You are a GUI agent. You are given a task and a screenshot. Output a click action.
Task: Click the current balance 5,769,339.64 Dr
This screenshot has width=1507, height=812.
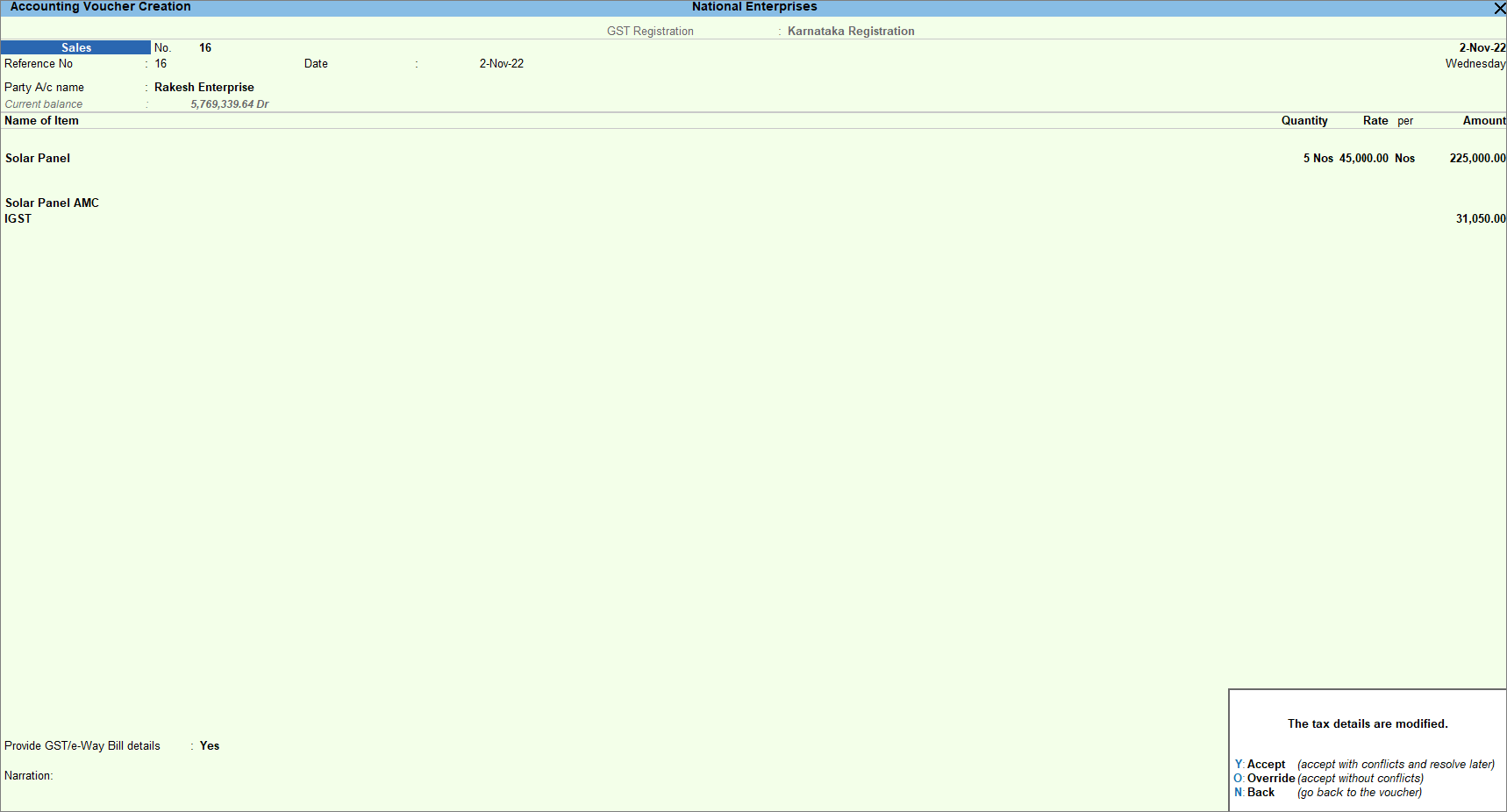tap(230, 104)
